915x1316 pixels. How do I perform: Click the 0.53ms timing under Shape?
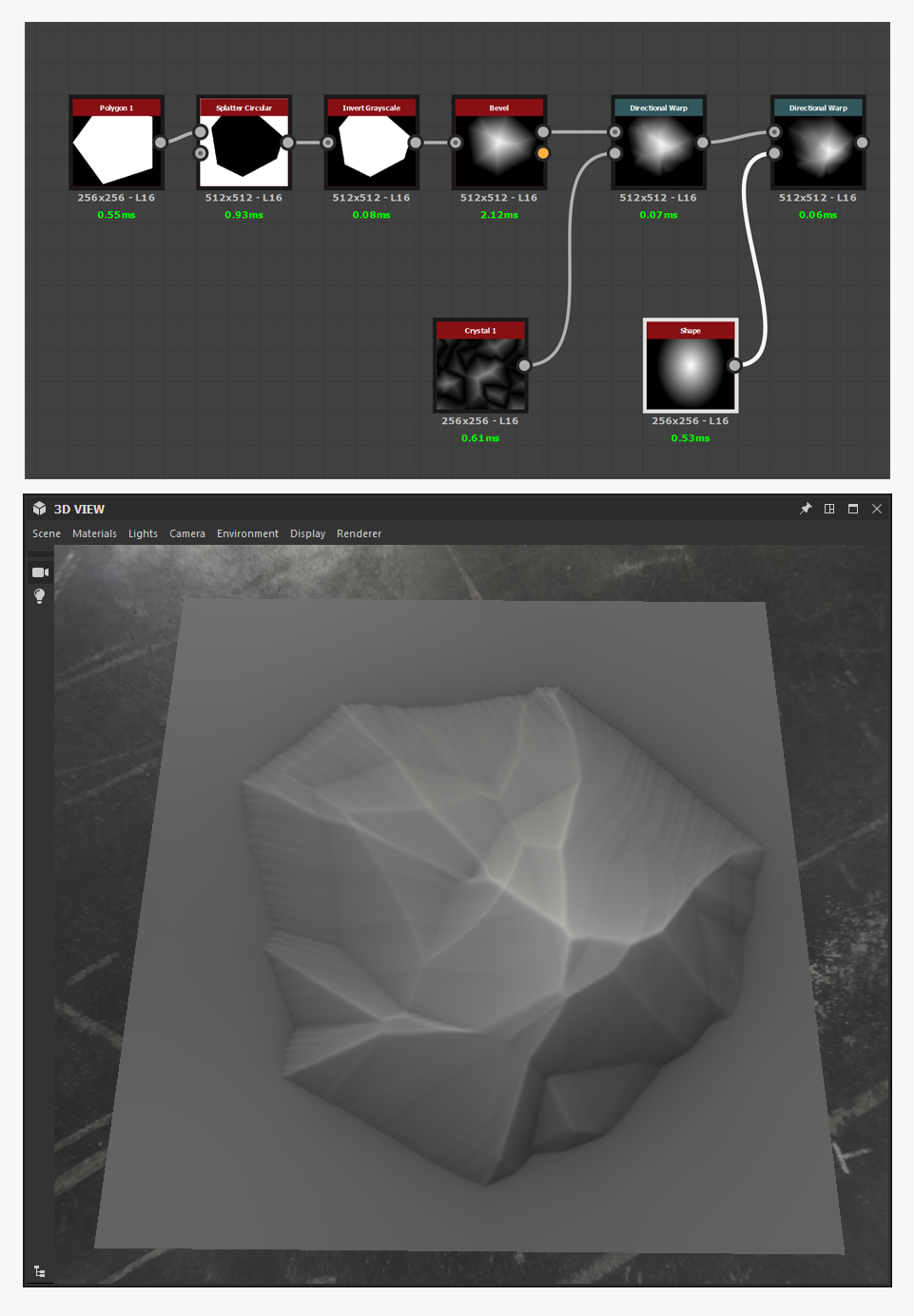tap(691, 438)
